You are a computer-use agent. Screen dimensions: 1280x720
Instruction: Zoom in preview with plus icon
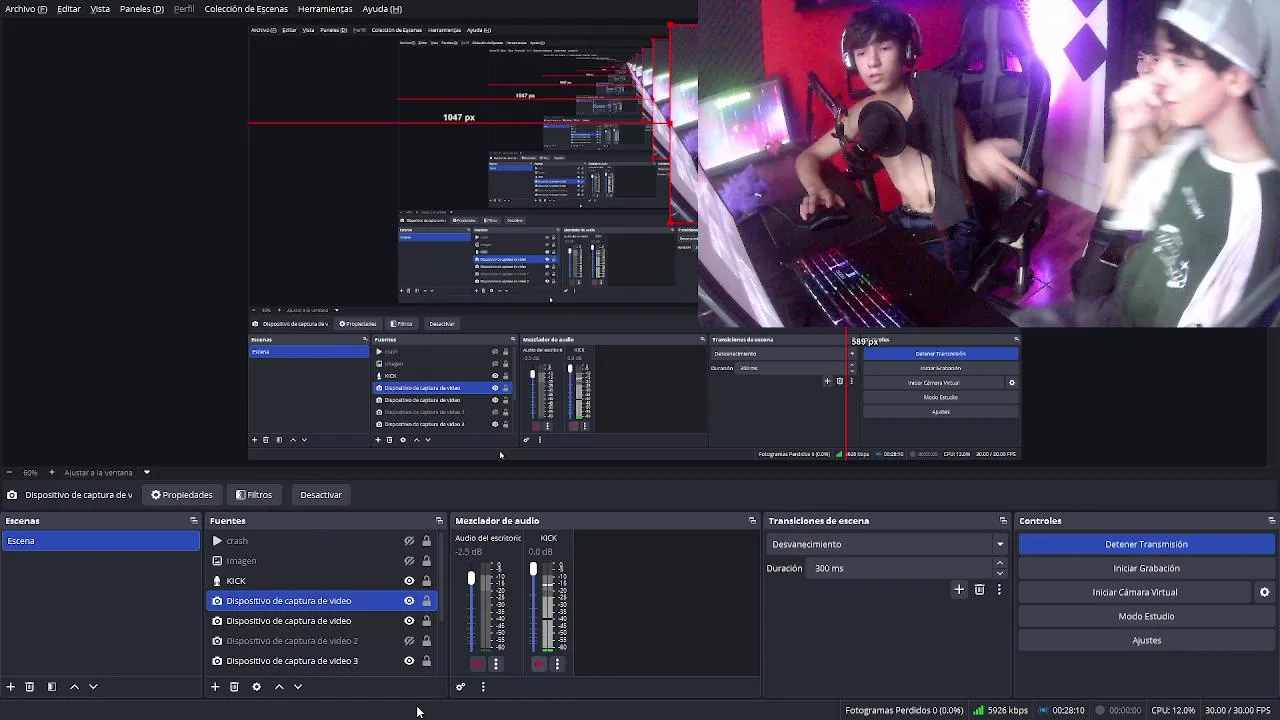click(52, 472)
